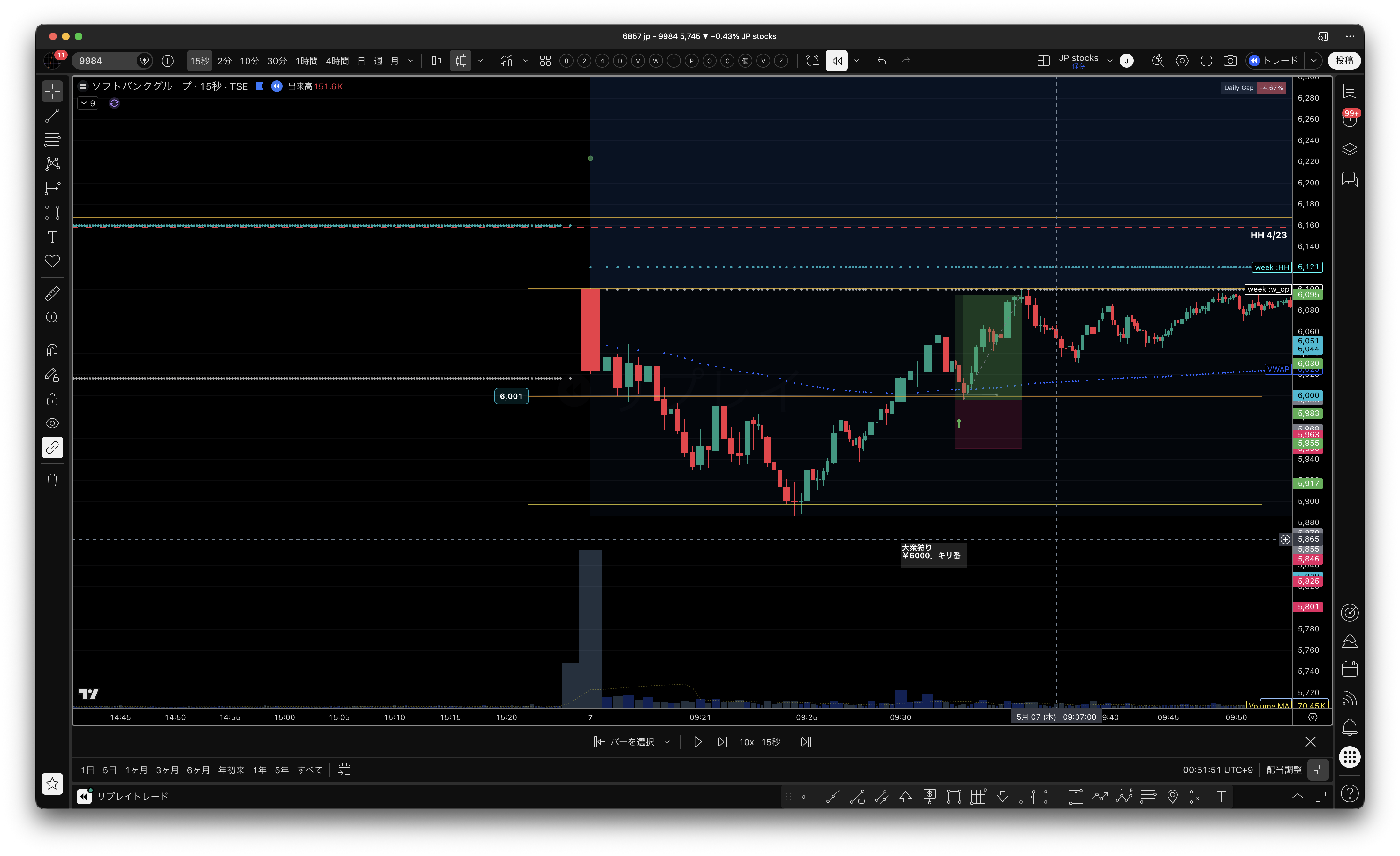Select the trend line drawing tool
The image size is (1400, 856).
click(52, 115)
